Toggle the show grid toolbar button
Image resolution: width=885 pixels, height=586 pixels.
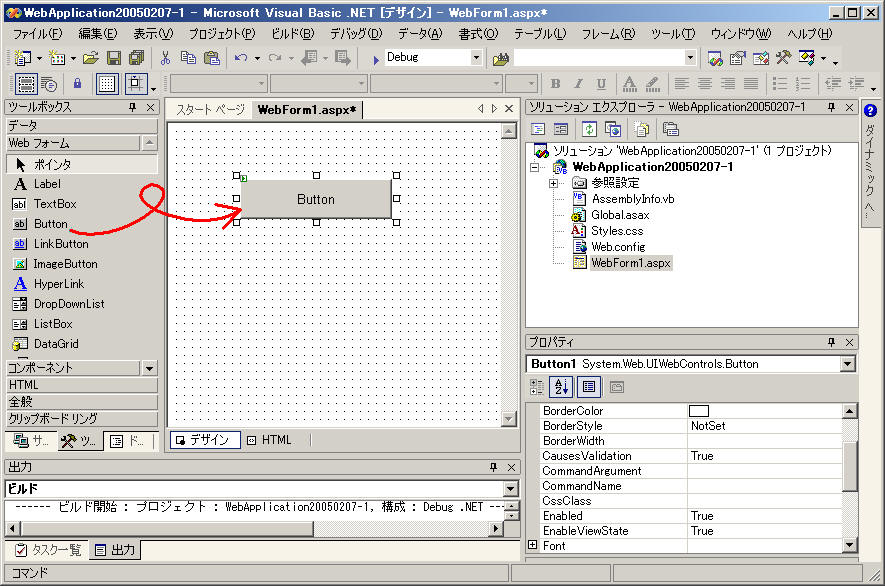click(107, 84)
